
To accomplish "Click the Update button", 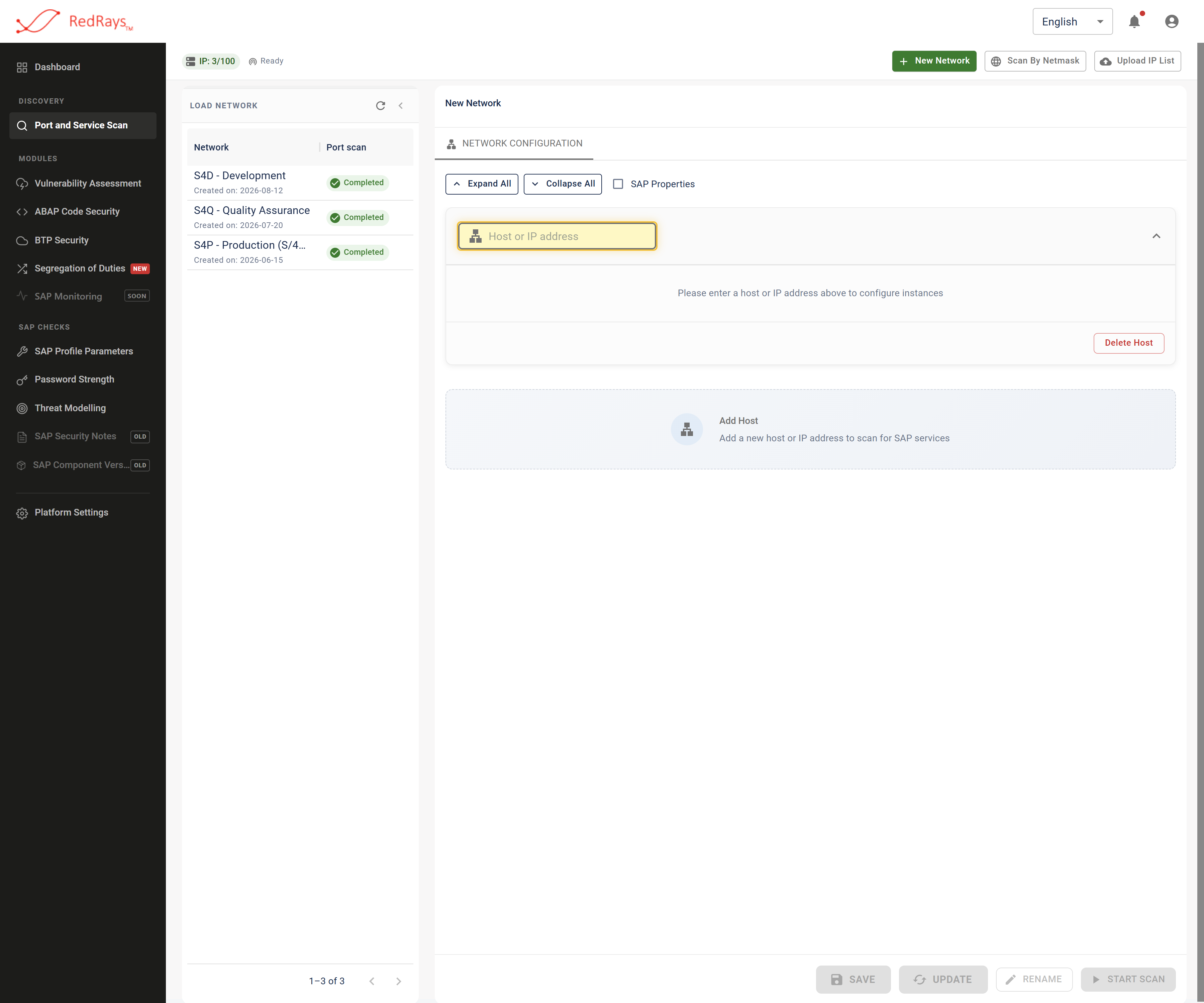I will click(943, 980).
